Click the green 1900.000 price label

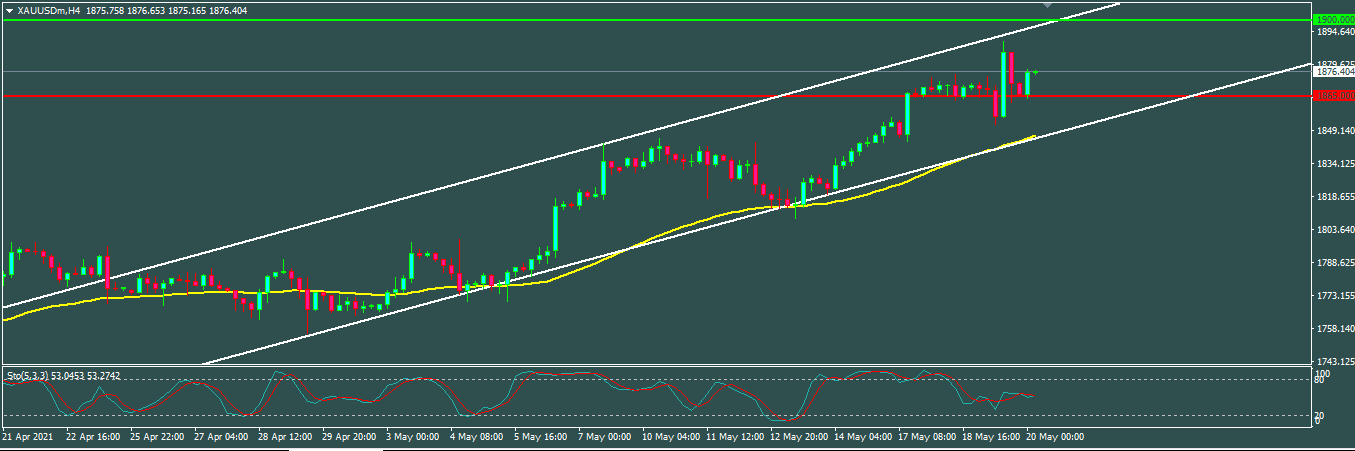[1334, 19]
